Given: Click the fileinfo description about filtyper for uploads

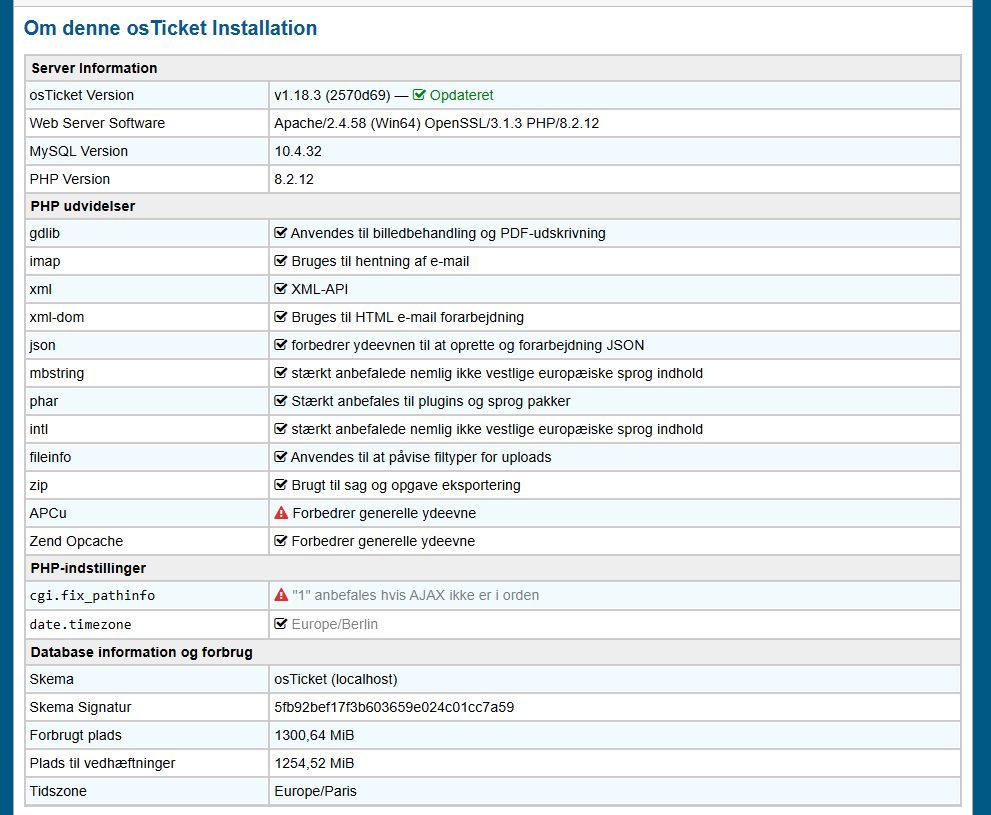Looking at the screenshot, I should [421, 457].
